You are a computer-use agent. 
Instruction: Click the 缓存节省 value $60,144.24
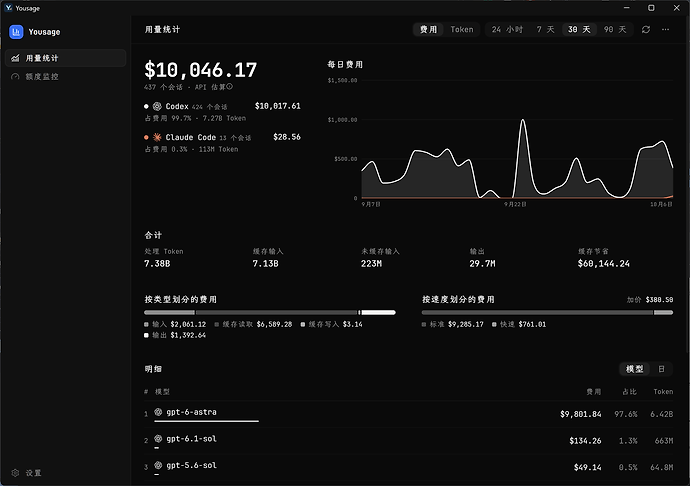[604, 264]
